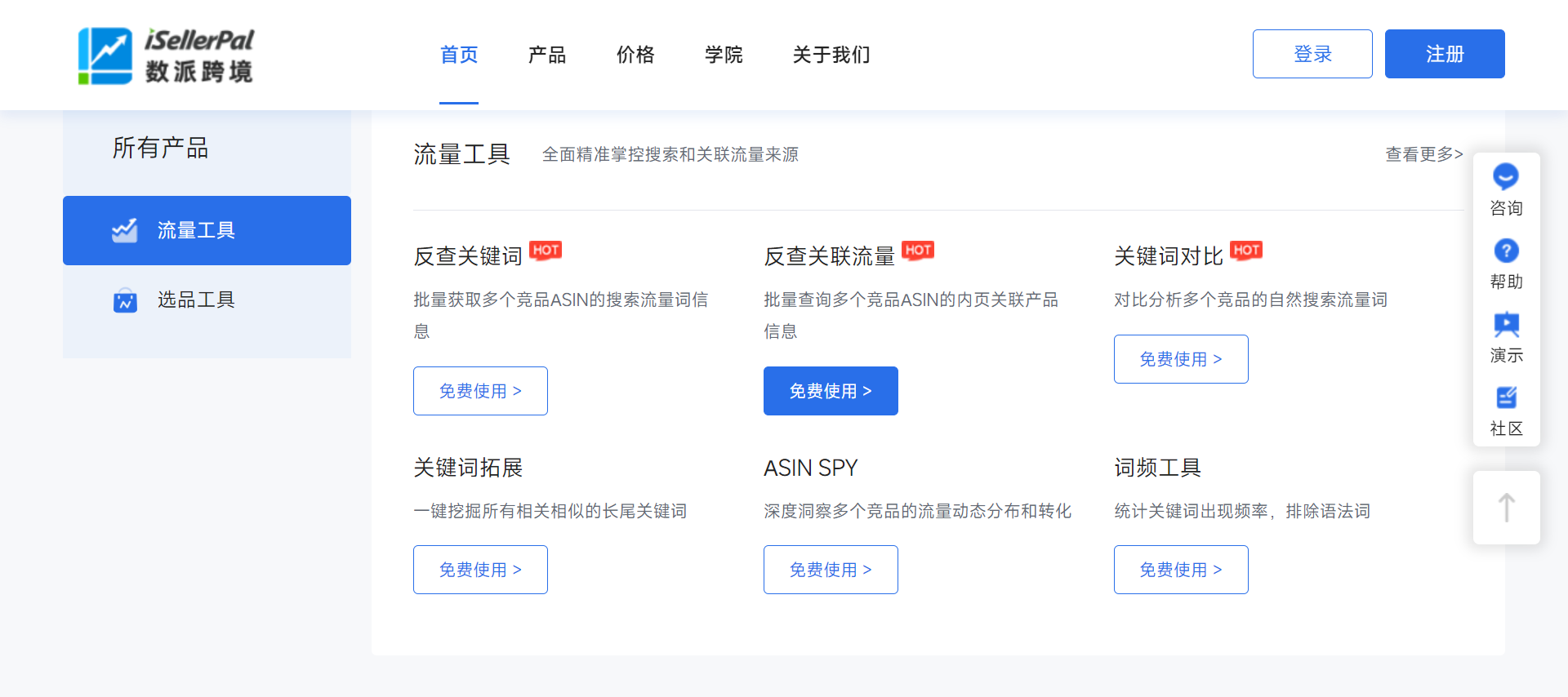The height and width of the screenshot is (697, 1568).
Task: Open the 帮助 question mark icon
Action: [x=1506, y=251]
